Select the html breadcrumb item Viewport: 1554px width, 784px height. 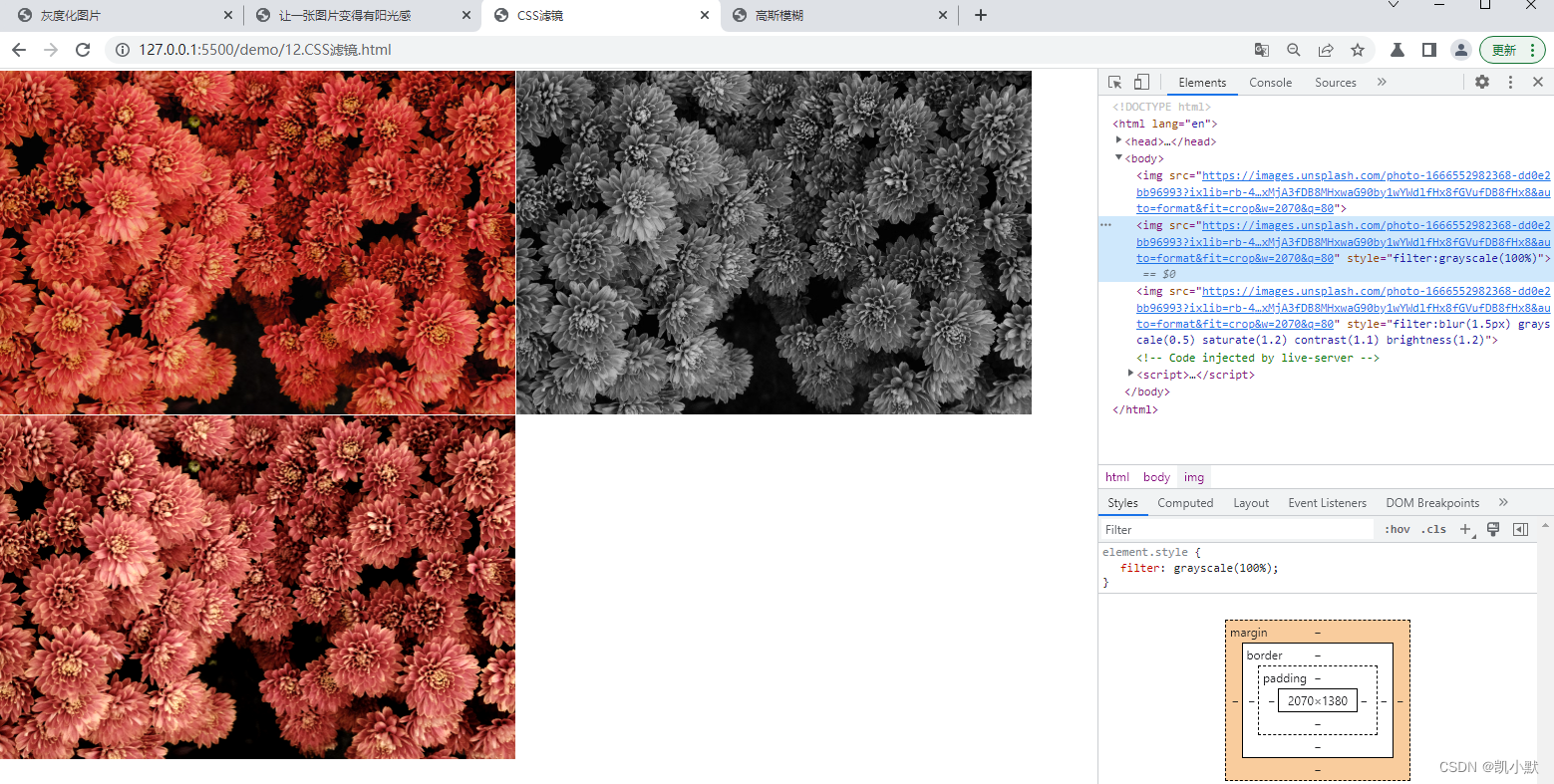[x=1117, y=477]
